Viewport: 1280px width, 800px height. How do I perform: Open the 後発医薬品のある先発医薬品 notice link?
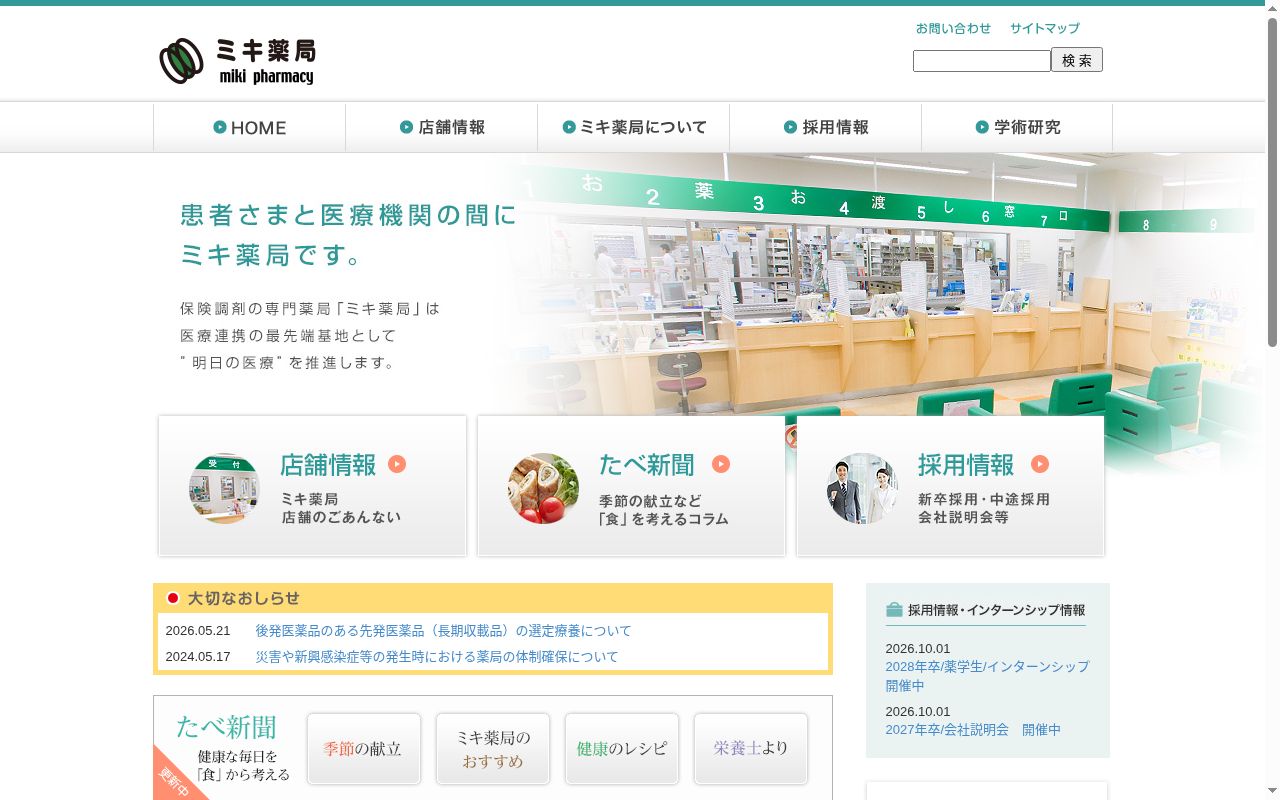tap(443, 631)
